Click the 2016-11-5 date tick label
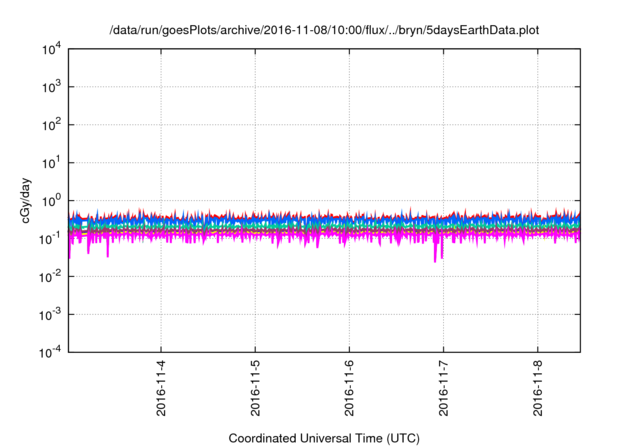This screenshot has height=448, width=640. pyautogui.click(x=255, y=388)
